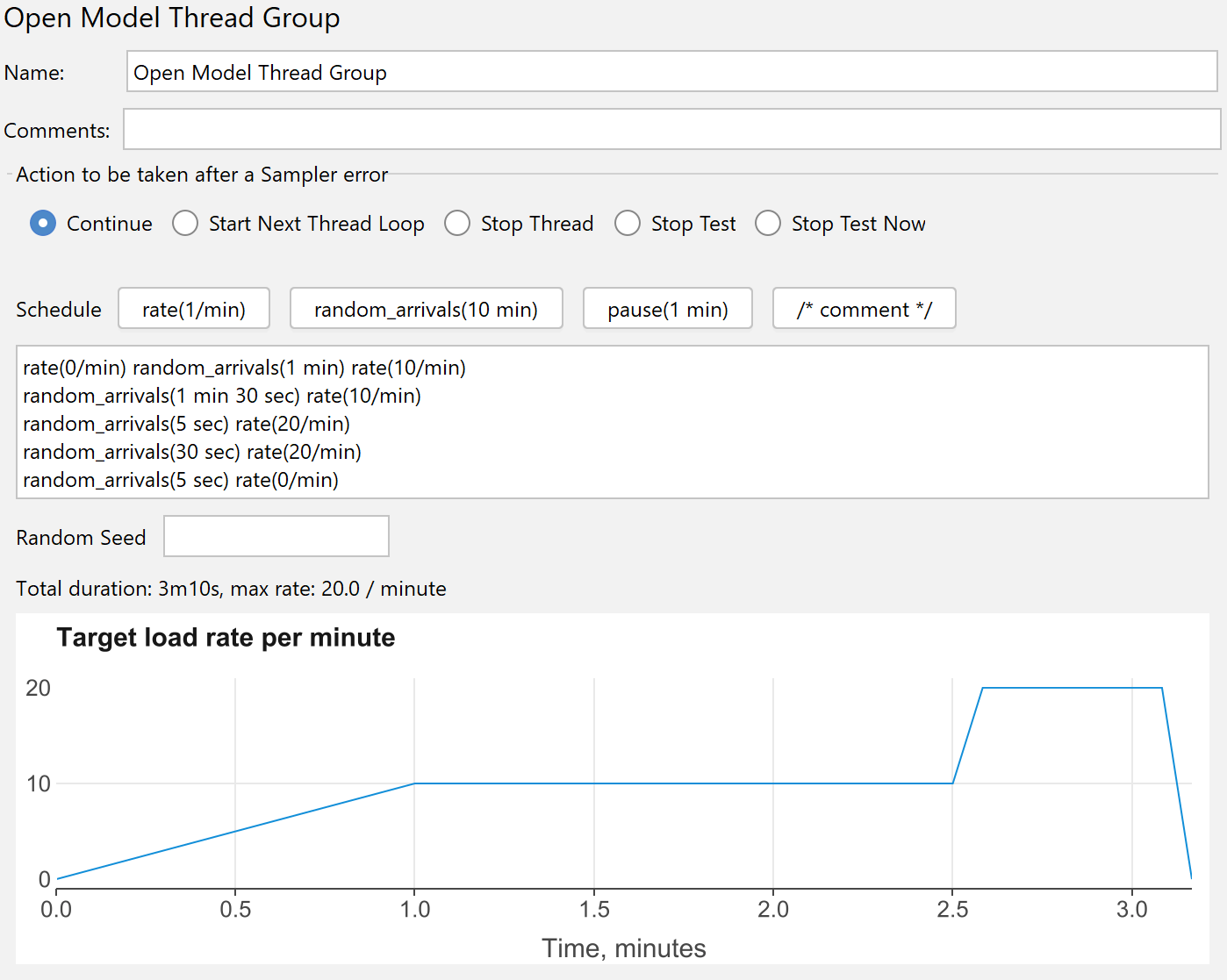Click into the Comments field
The image size is (1227, 980).
pyautogui.click(x=671, y=130)
